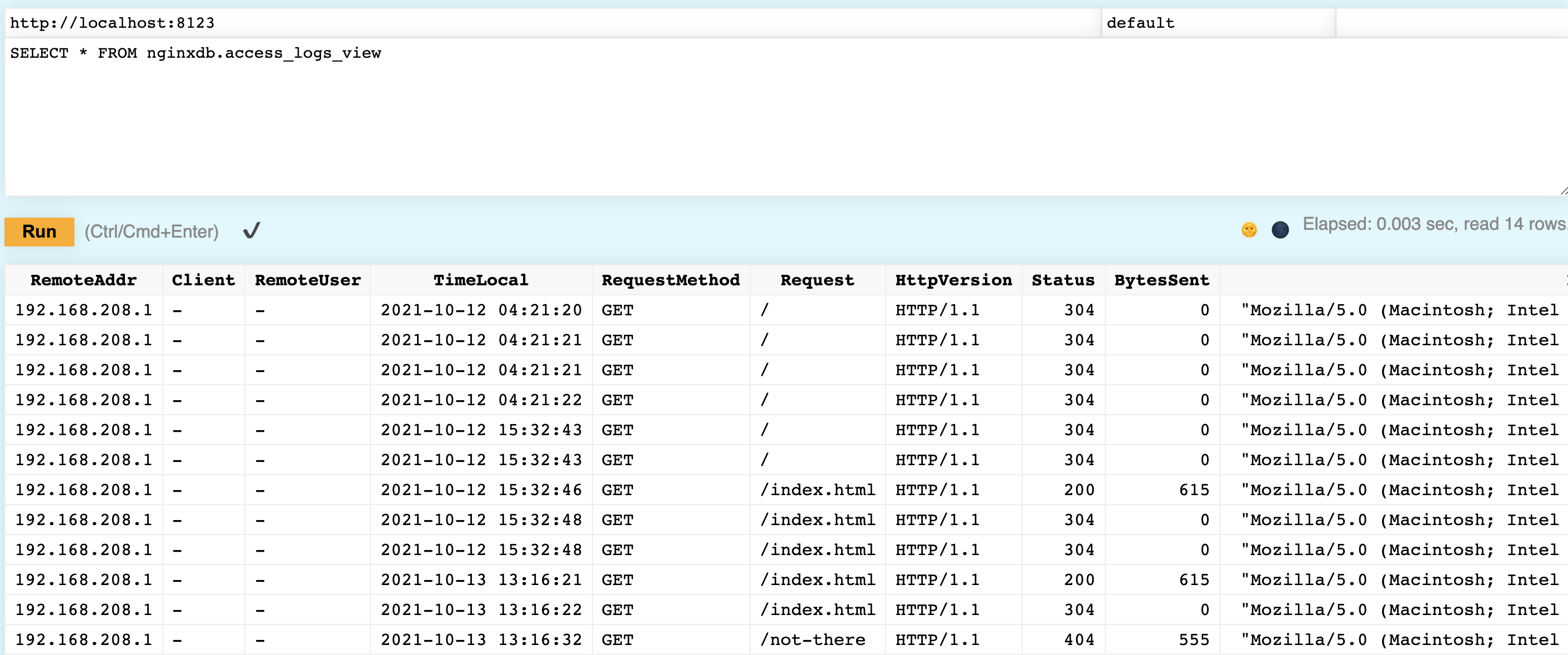Select the 404 status cell
1568x655 pixels.
pyautogui.click(x=1078, y=639)
